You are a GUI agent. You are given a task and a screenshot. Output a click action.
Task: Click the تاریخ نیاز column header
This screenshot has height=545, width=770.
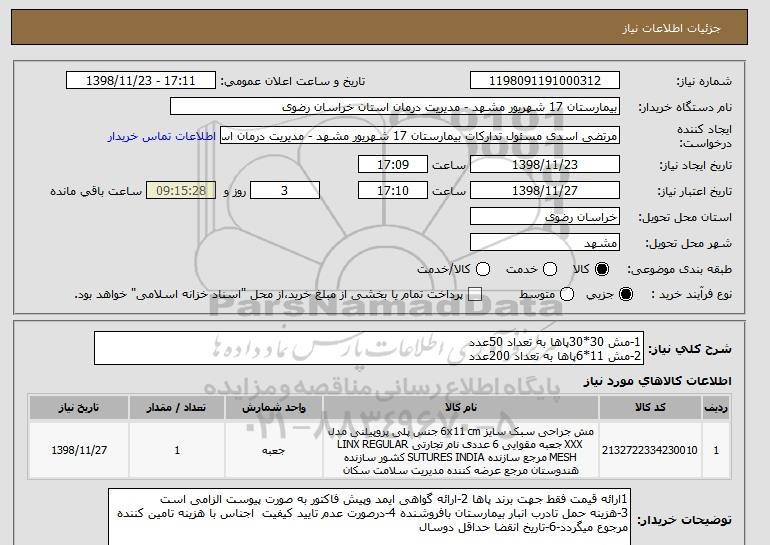tap(79, 408)
